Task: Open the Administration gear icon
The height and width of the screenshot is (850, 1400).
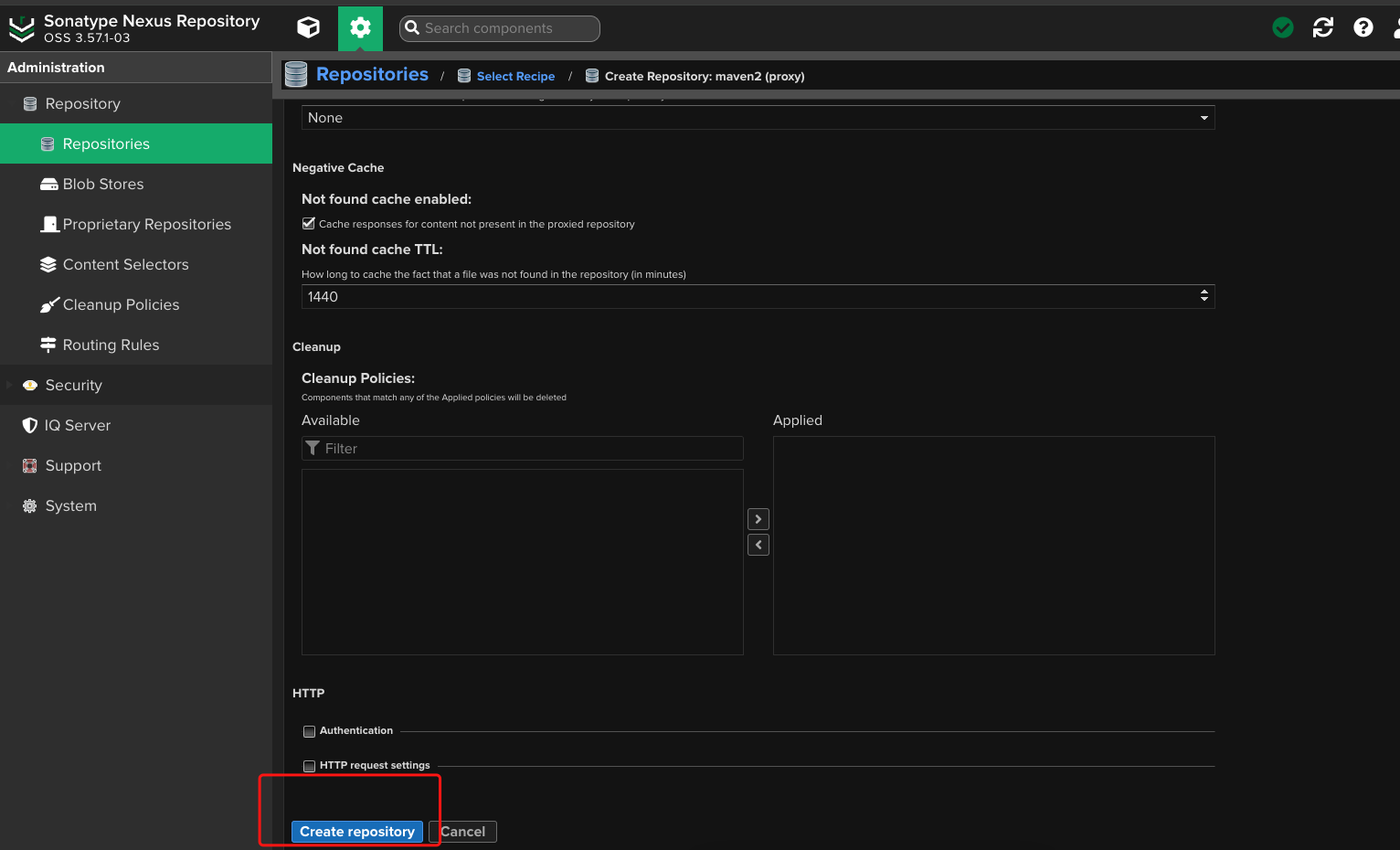Action: tap(360, 28)
